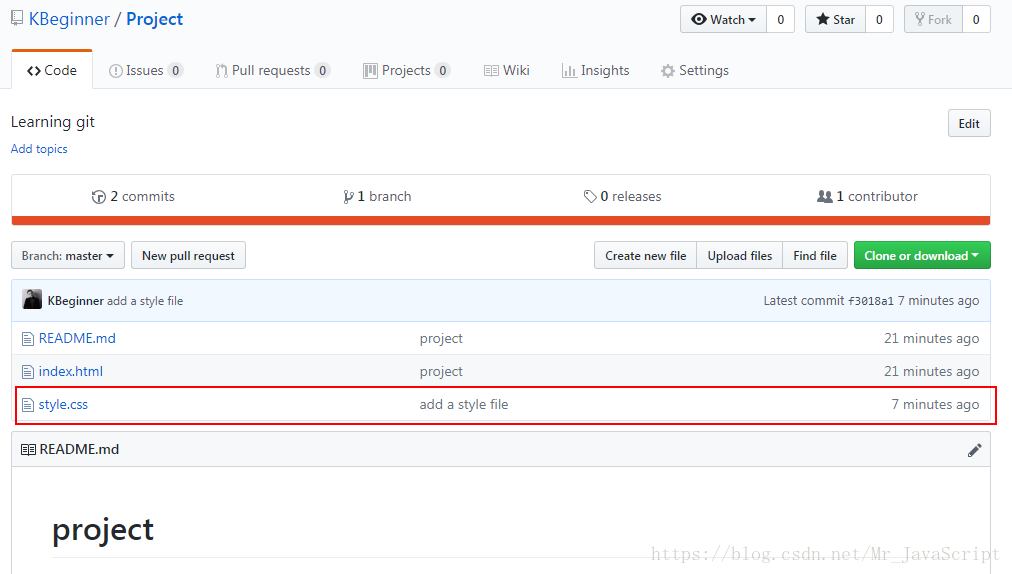Click the tag icon next to 0 releases
The image size is (1012, 574).
click(x=590, y=196)
